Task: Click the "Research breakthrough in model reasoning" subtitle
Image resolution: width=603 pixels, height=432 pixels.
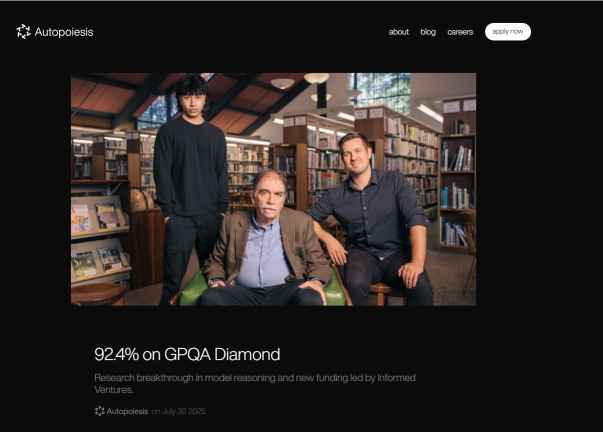Action: [x=255, y=384]
